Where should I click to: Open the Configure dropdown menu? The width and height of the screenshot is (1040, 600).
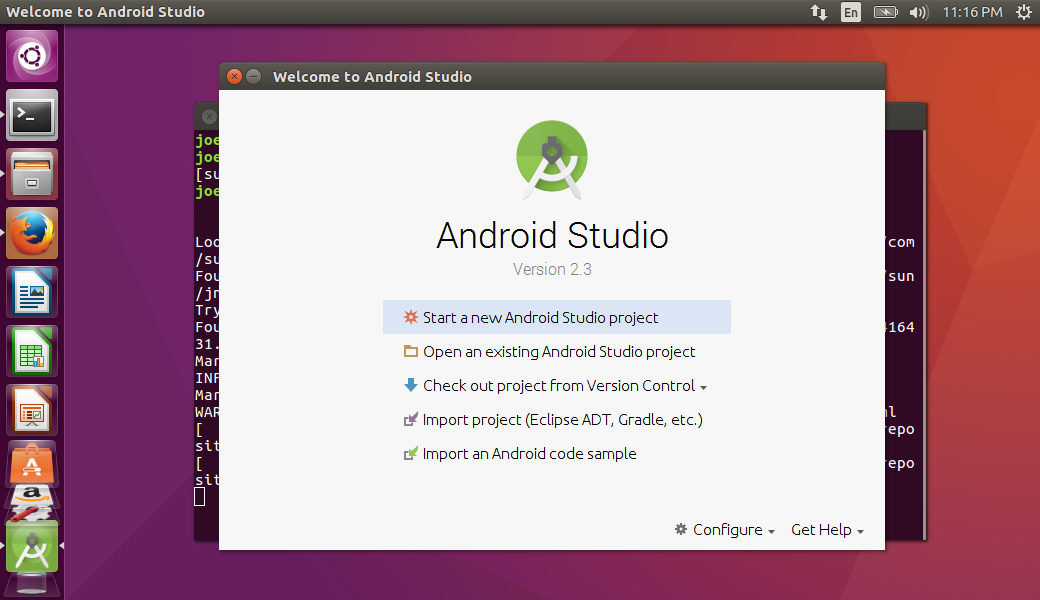click(x=725, y=530)
